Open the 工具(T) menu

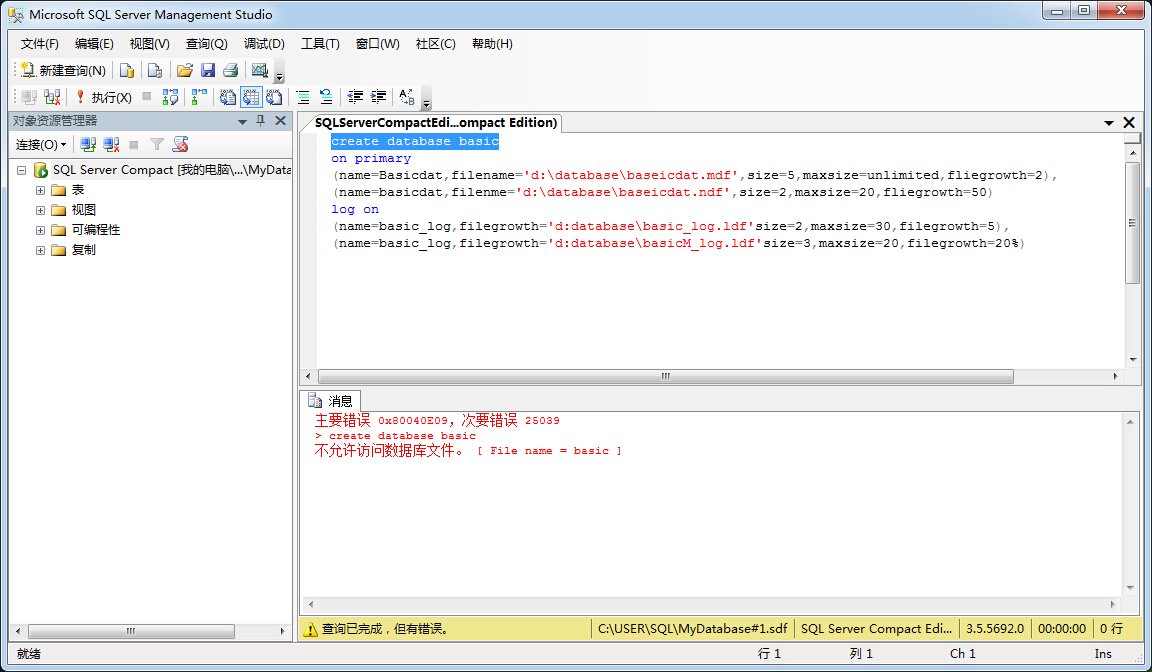point(320,43)
